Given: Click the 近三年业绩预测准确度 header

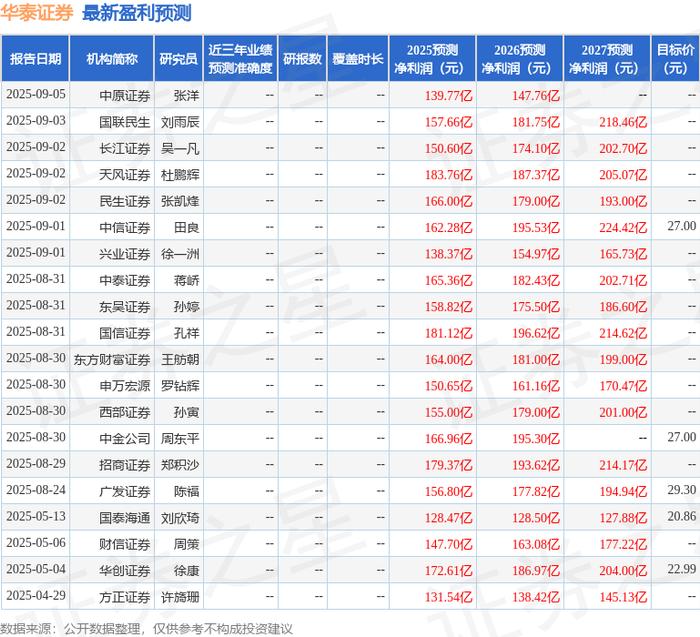Looking at the screenshot, I should 240,58.
